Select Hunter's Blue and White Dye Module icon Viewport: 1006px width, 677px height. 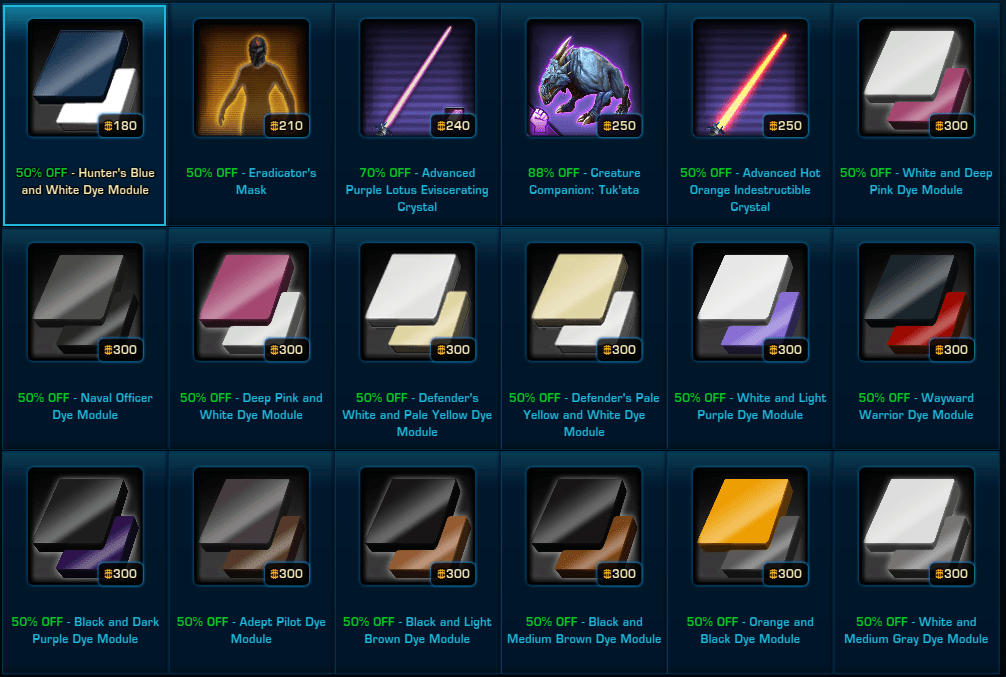point(85,78)
